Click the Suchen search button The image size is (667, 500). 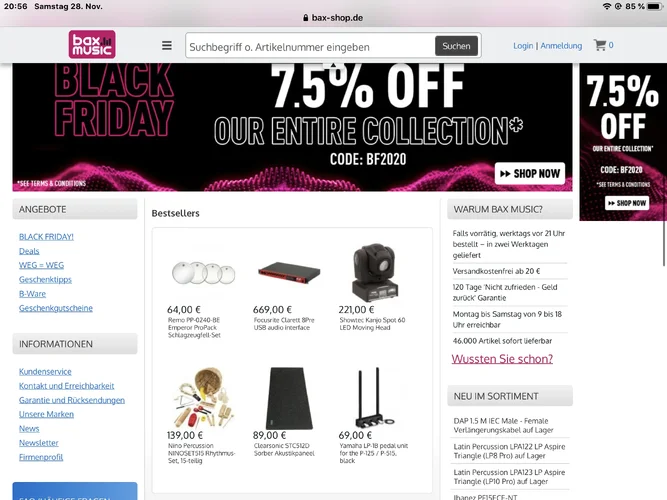point(456,46)
